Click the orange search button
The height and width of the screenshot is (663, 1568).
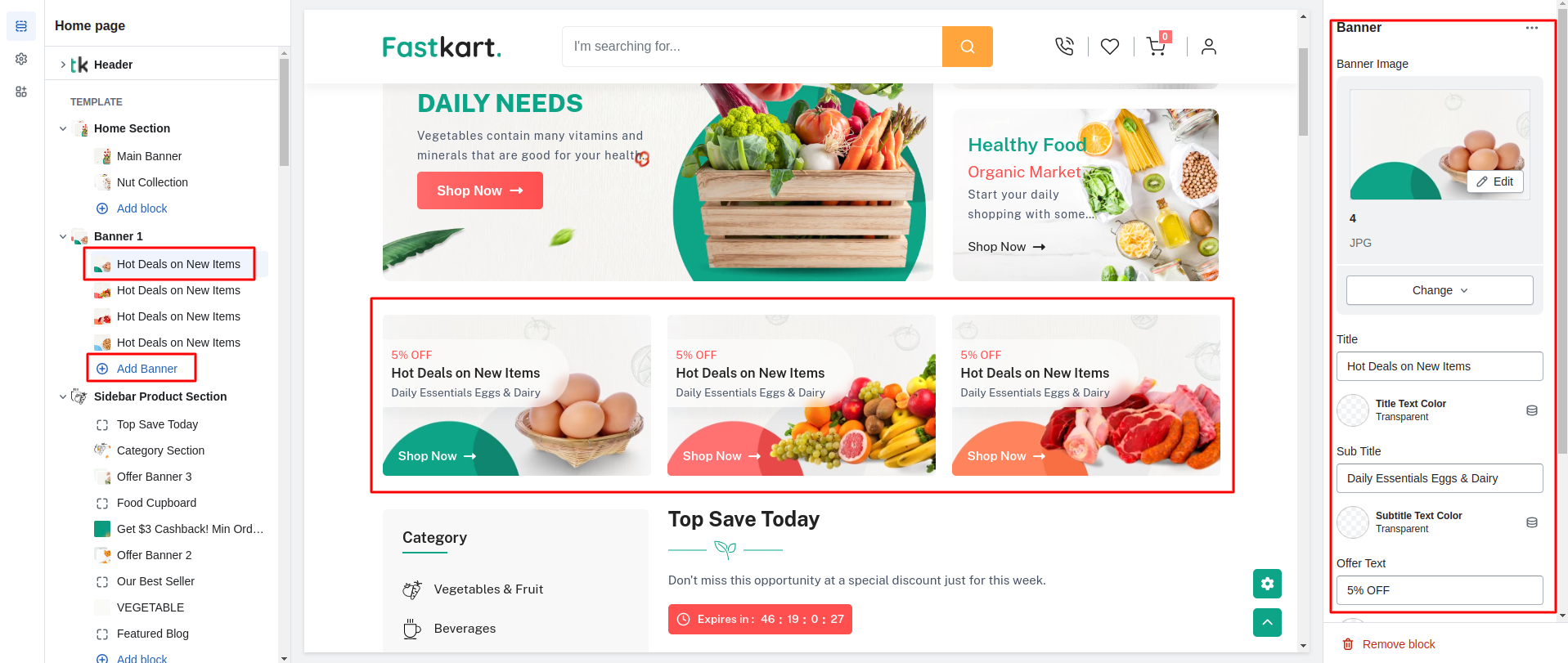click(x=967, y=47)
